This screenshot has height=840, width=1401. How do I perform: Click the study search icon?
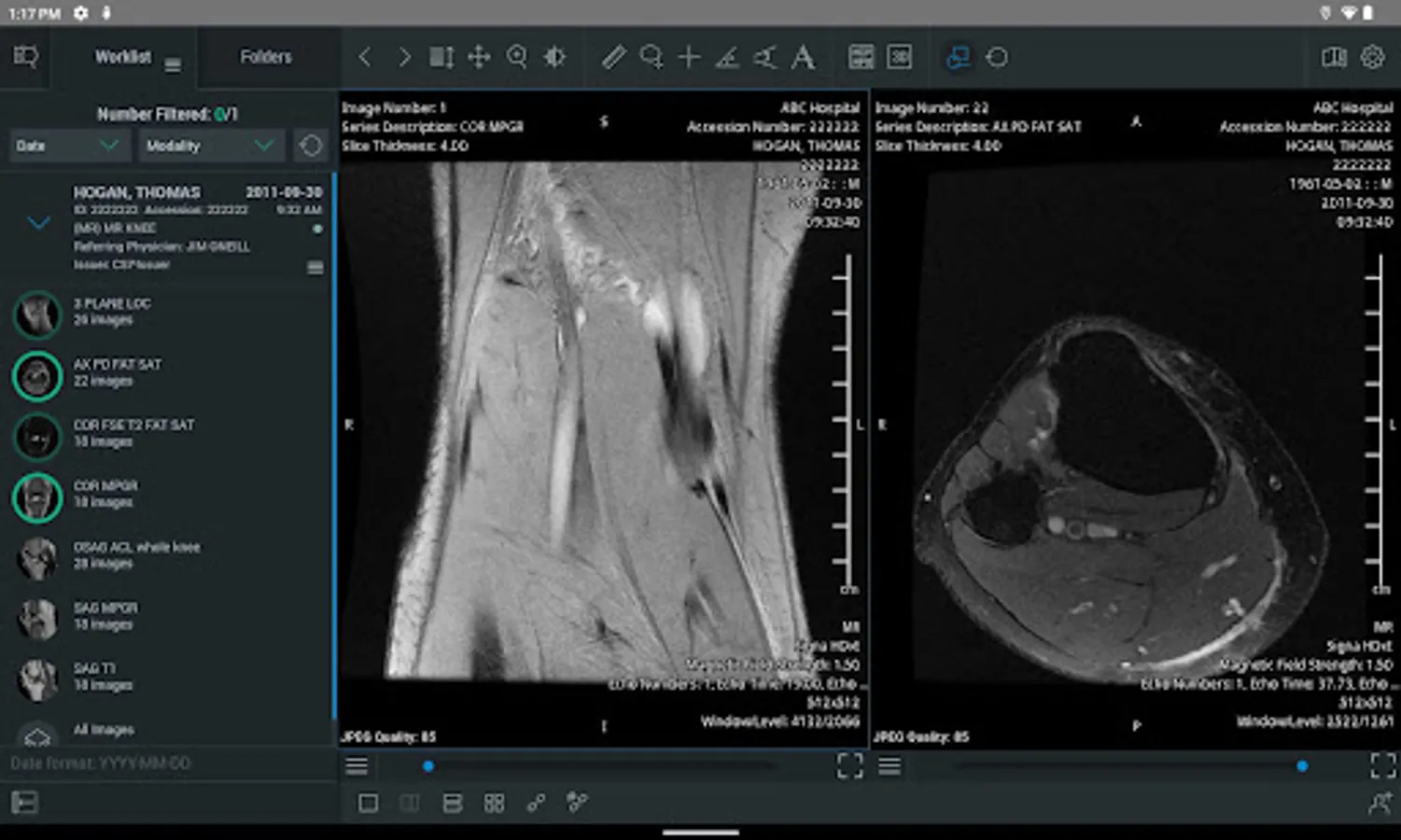pos(25,57)
